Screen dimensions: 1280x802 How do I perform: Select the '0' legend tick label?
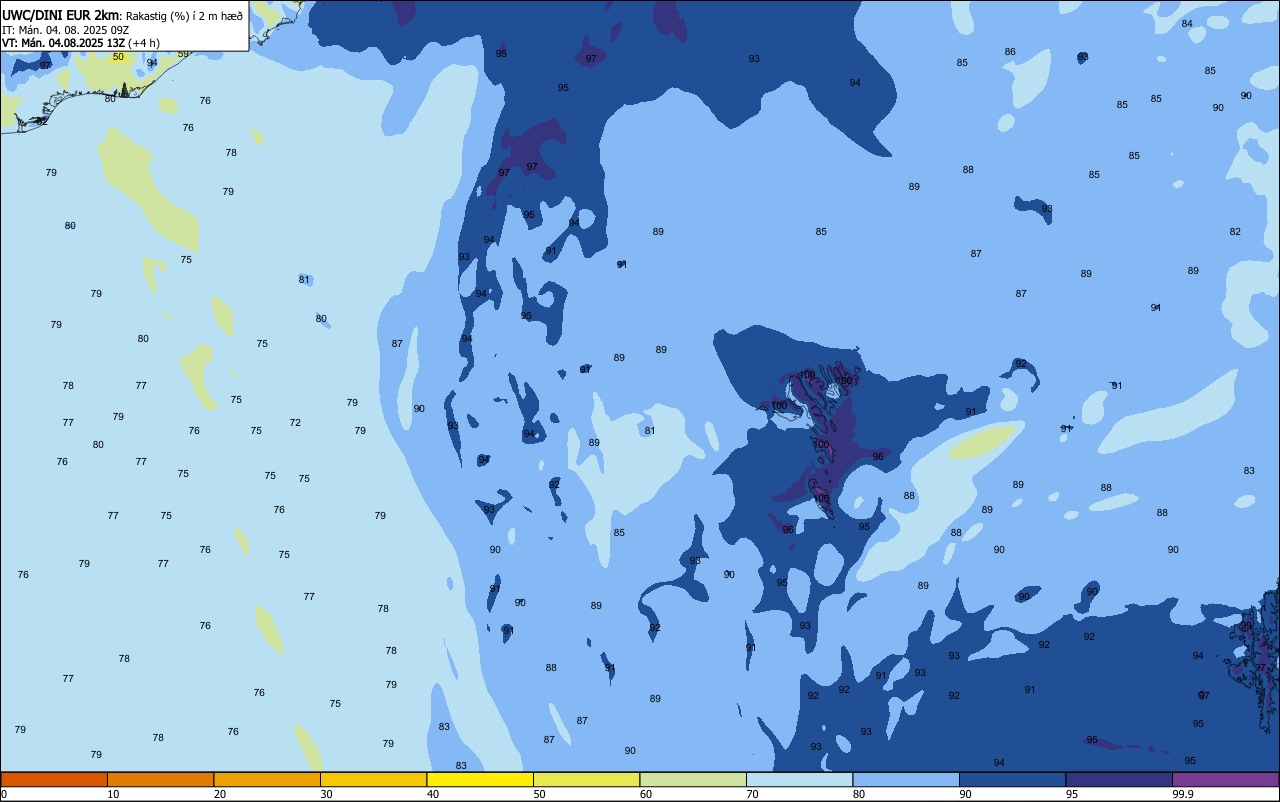tap(4, 794)
